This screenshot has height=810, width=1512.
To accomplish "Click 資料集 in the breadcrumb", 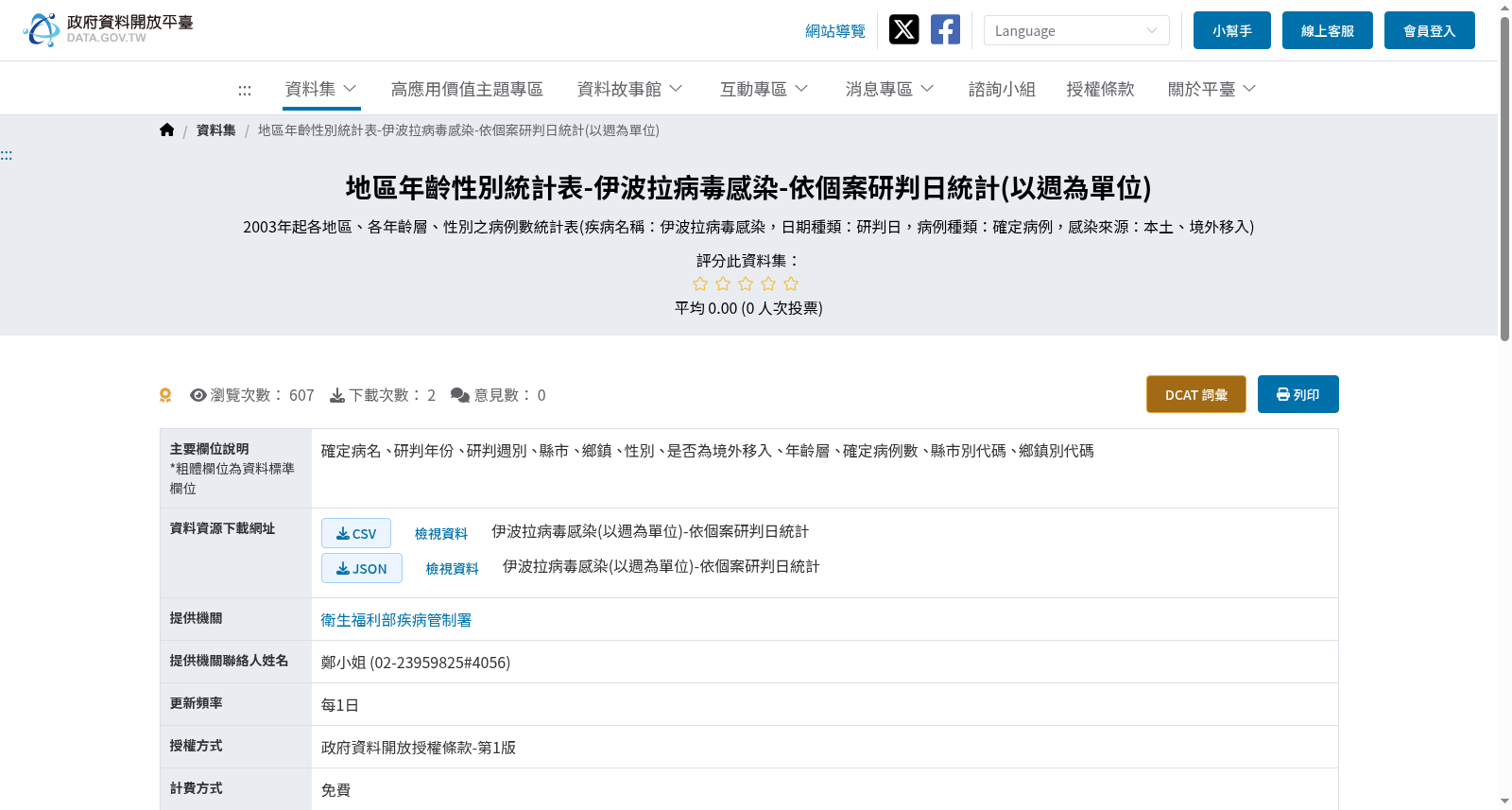I will pyautogui.click(x=216, y=130).
